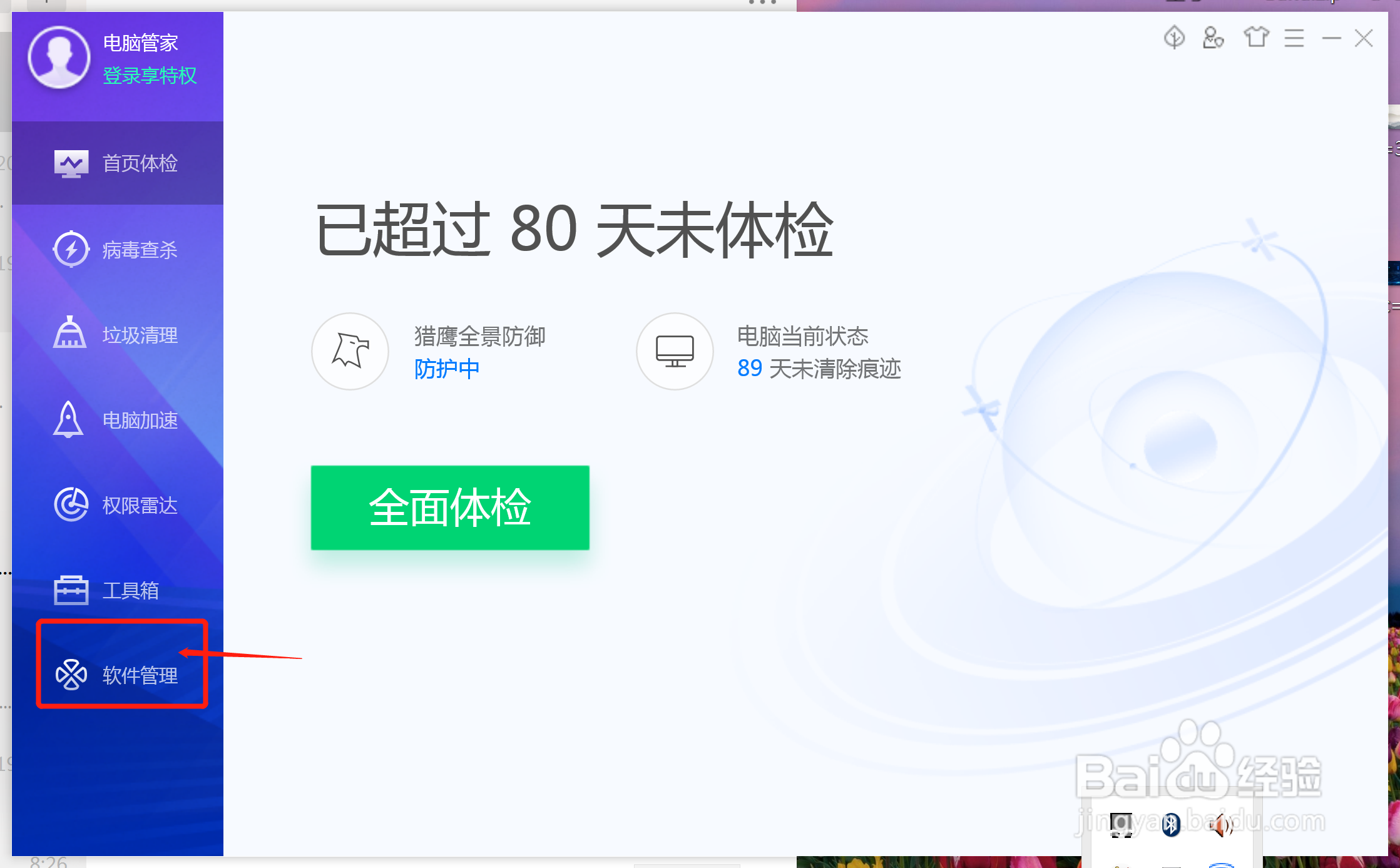The width and height of the screenshot is (1400, 868).
Task: Switch to 软件管理 menu item
Action: [x=140, y=675]
